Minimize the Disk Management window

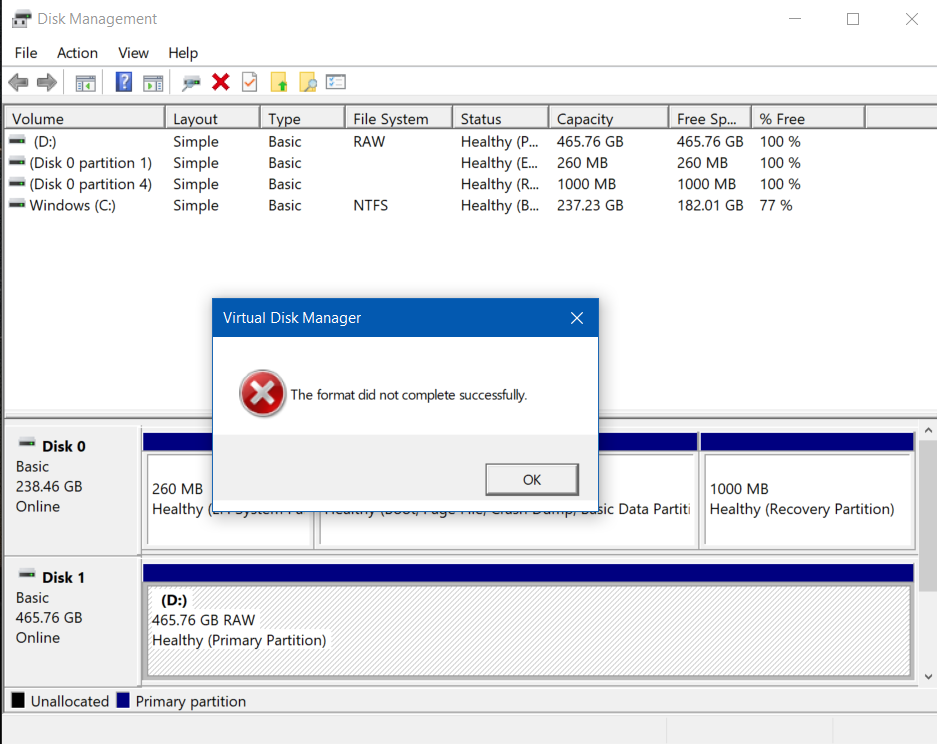pos(795,19)
